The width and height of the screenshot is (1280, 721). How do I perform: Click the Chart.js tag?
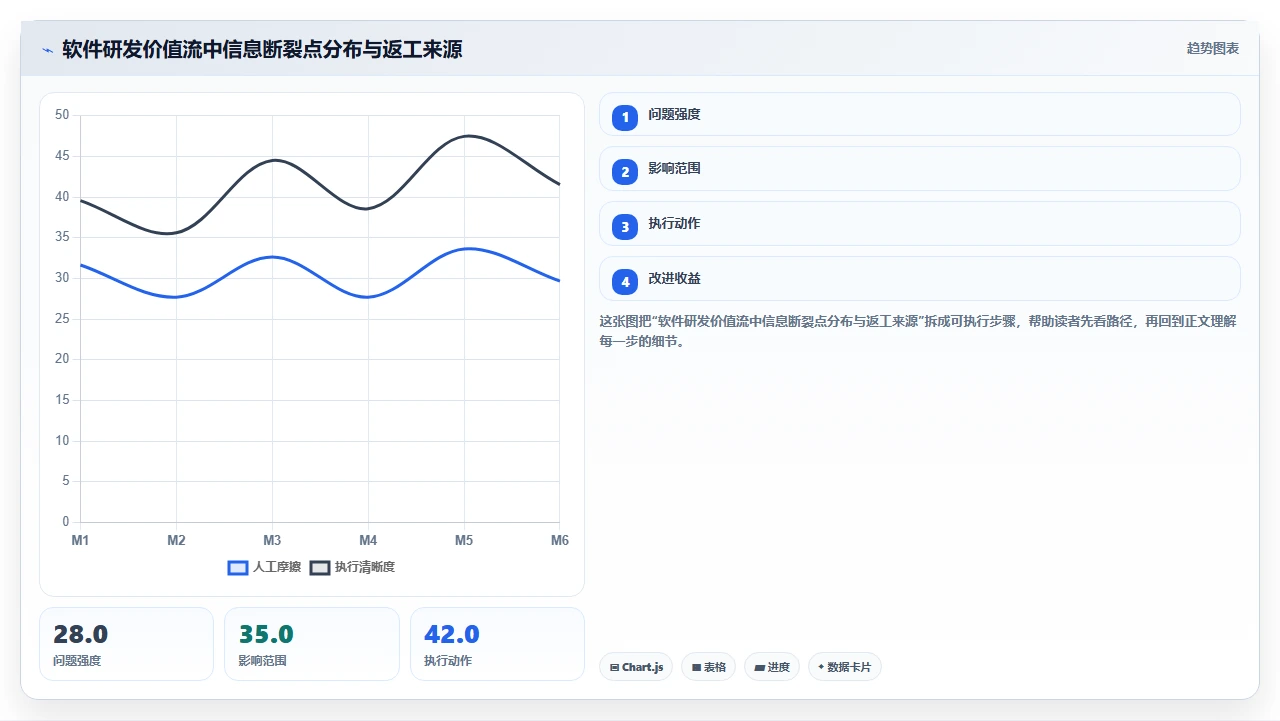[x=636, y=667]
